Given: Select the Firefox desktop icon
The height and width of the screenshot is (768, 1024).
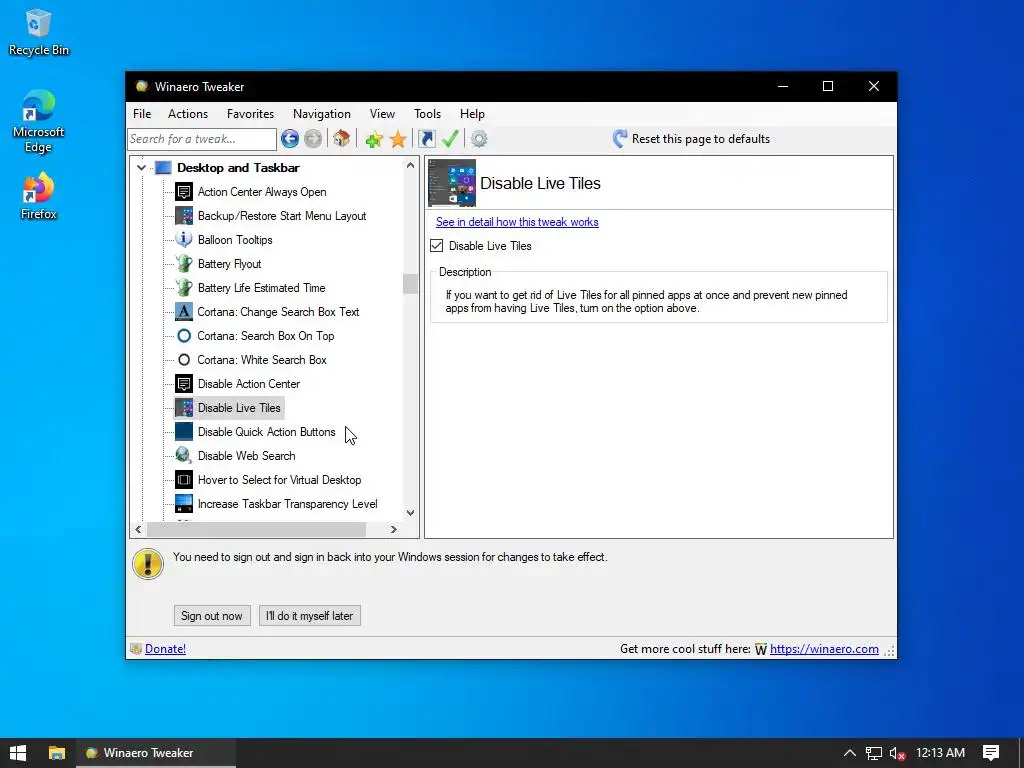Looking at the screenshot, I should (38, 196).
